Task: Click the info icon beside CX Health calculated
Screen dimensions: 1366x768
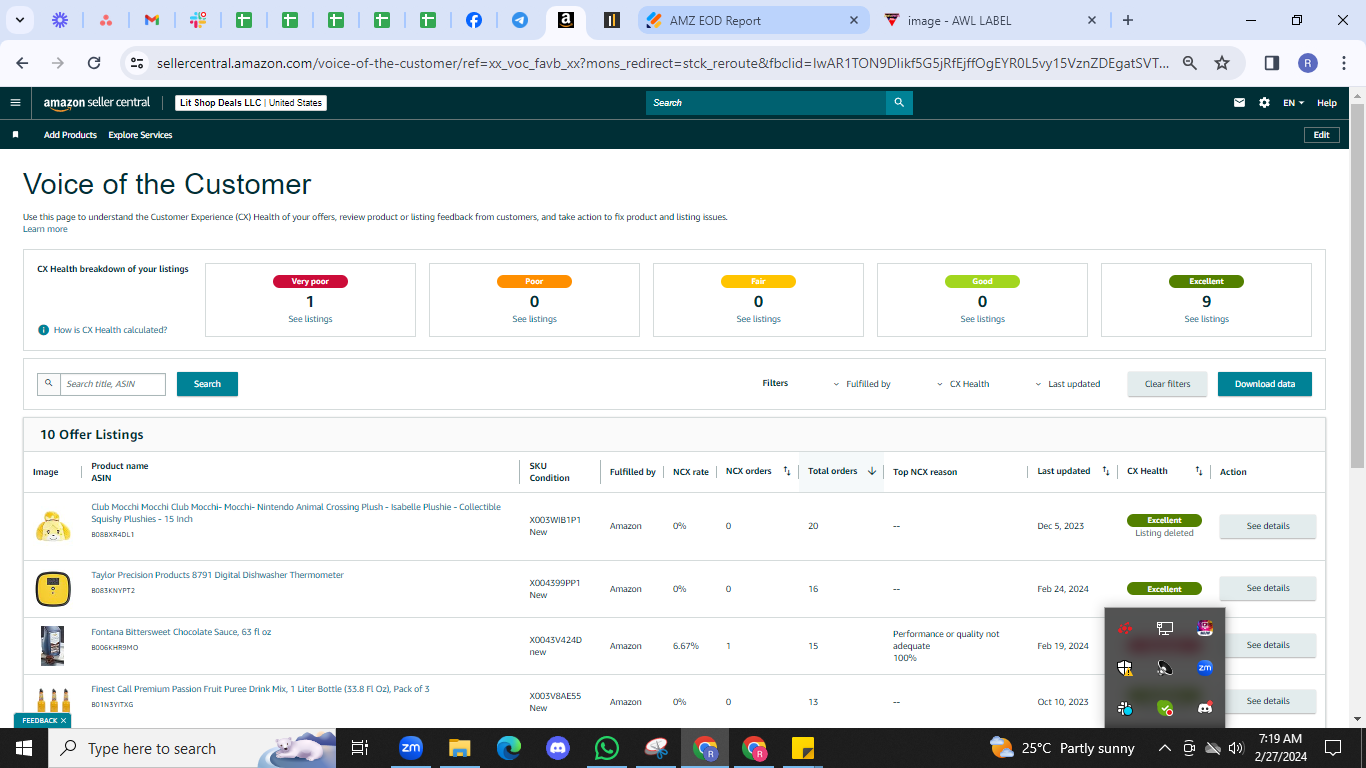Action: tap(44, 330)
